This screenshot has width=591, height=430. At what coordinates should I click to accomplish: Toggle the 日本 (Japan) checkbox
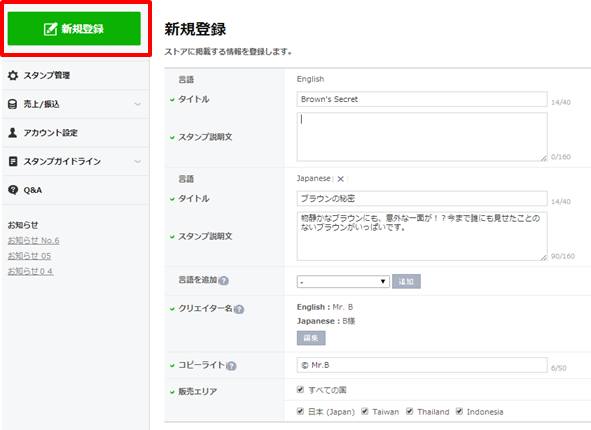[300, 411]
